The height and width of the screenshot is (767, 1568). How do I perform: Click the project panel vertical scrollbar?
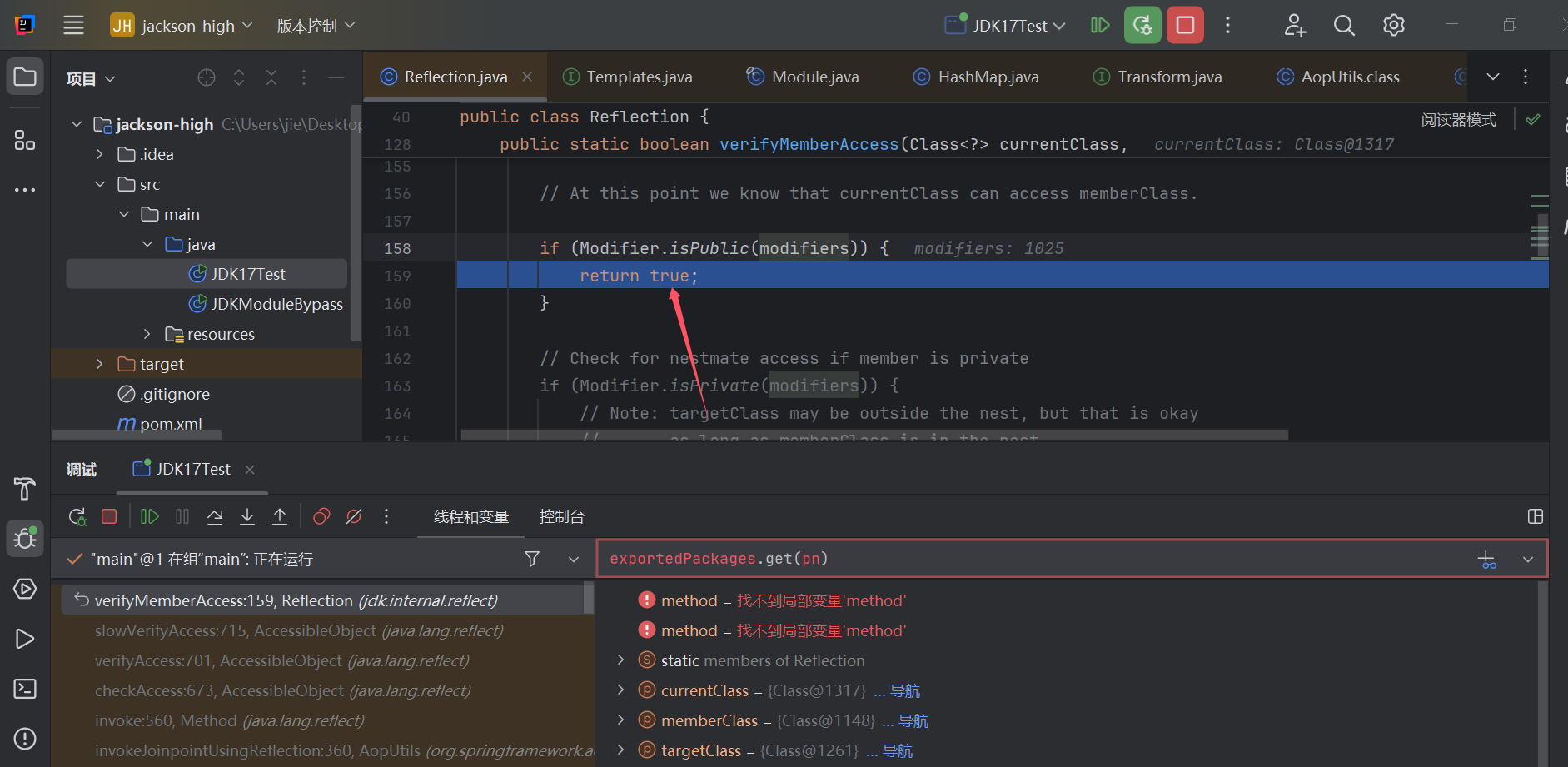(x=356, y=225)
